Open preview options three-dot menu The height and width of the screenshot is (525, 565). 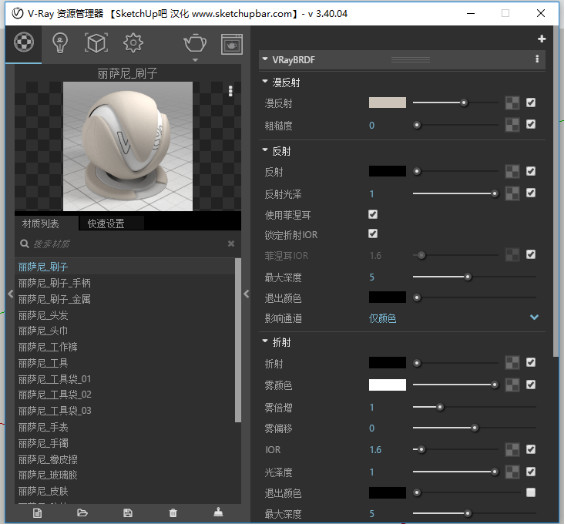[231, 91]
